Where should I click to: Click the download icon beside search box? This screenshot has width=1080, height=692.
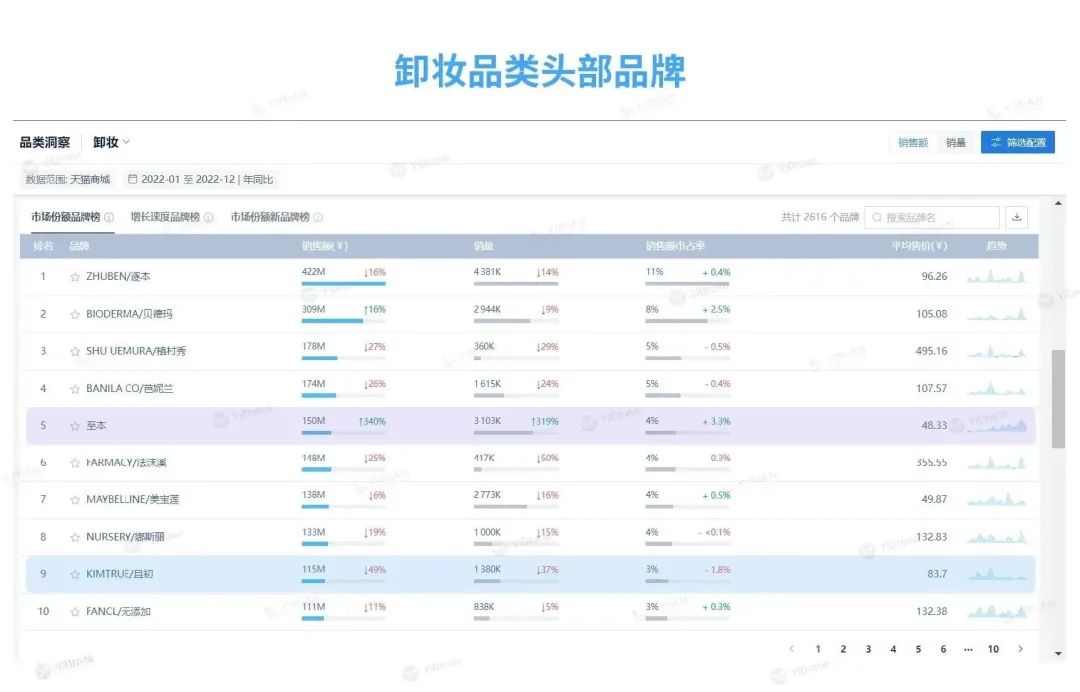(1017, 218)
